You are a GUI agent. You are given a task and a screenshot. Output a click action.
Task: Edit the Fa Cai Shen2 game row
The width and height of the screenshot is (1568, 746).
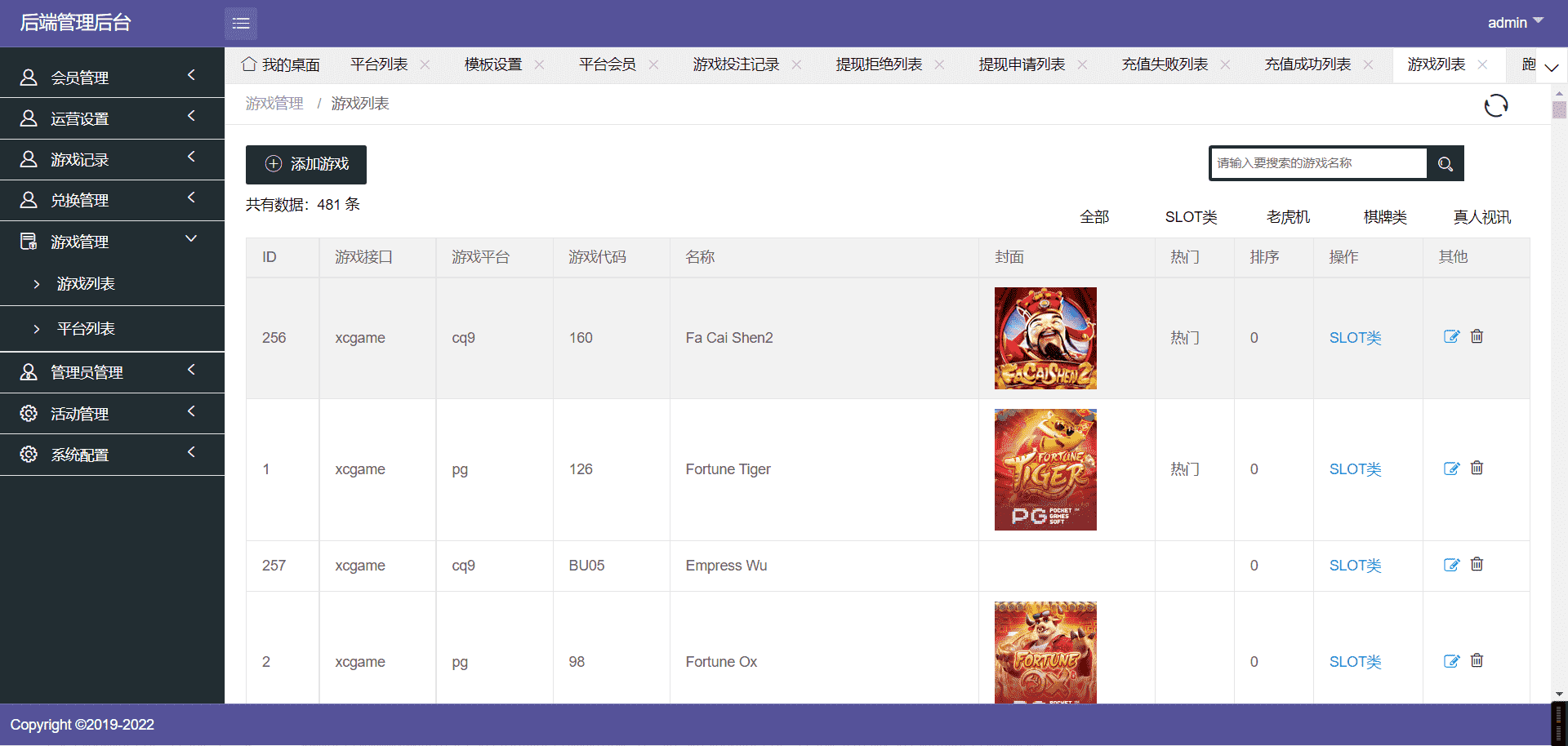click(1451, 337)
